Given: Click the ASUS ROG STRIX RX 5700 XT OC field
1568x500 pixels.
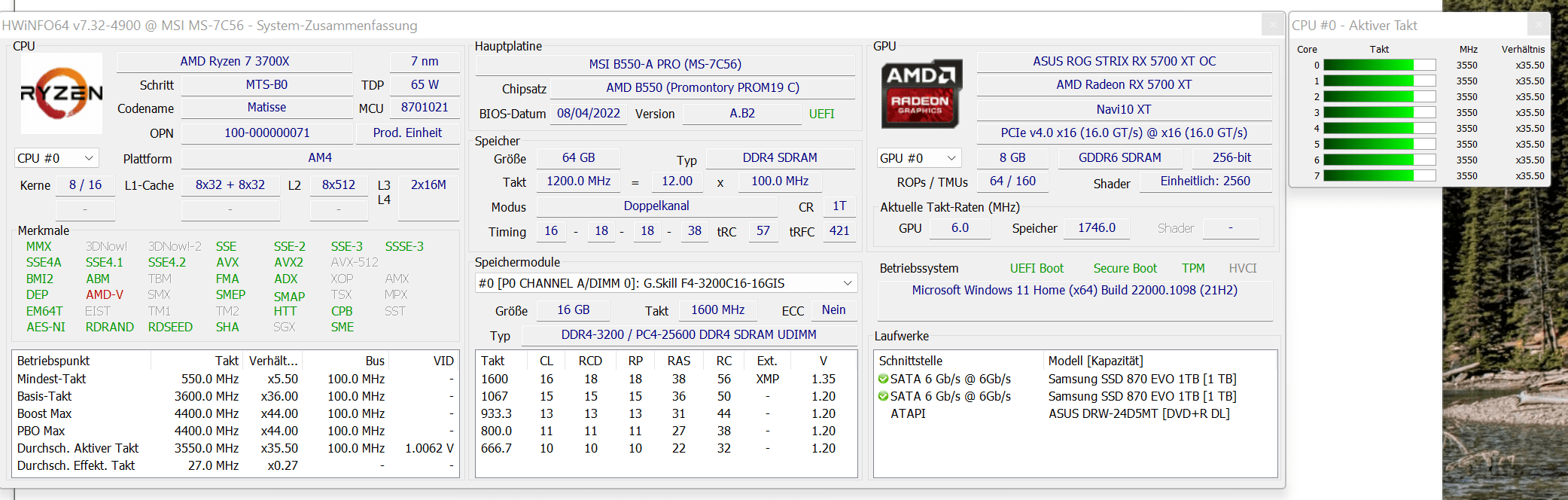Looking at the screenshot, I should [1124, 62].
